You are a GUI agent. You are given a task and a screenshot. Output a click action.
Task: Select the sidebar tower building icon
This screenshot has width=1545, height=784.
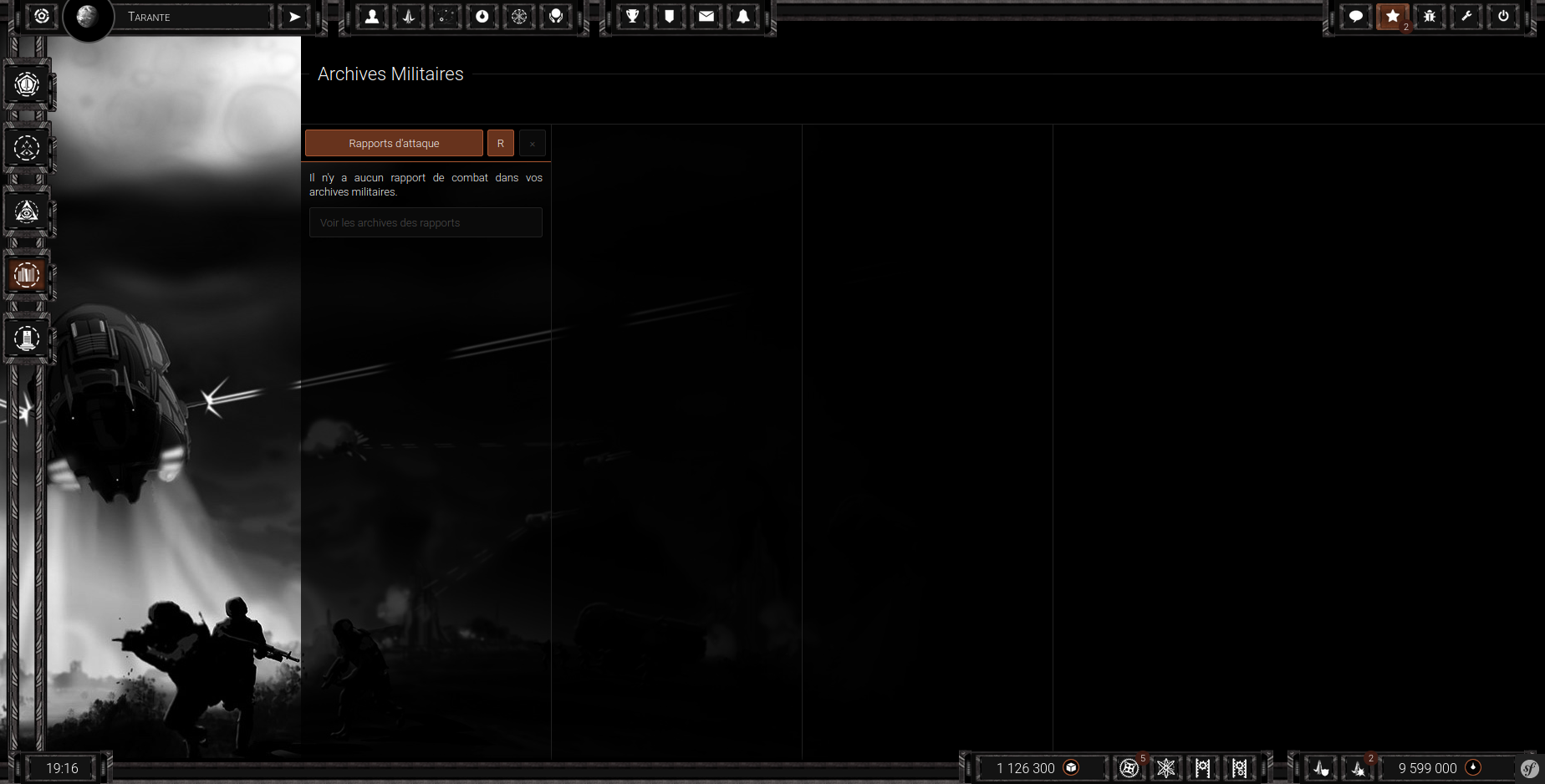pos(27,339)
